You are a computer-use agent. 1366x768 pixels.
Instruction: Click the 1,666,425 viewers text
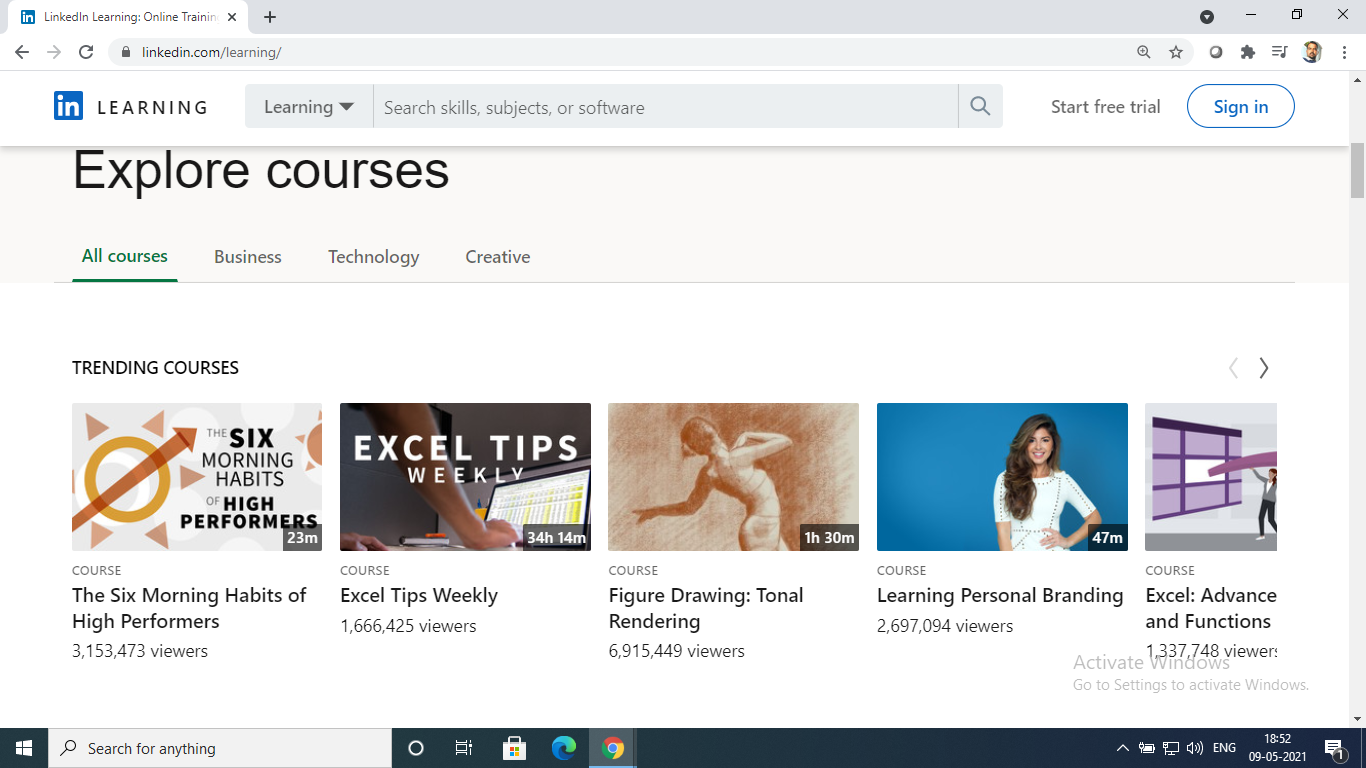pyautogui.click(x=408, y=626)
